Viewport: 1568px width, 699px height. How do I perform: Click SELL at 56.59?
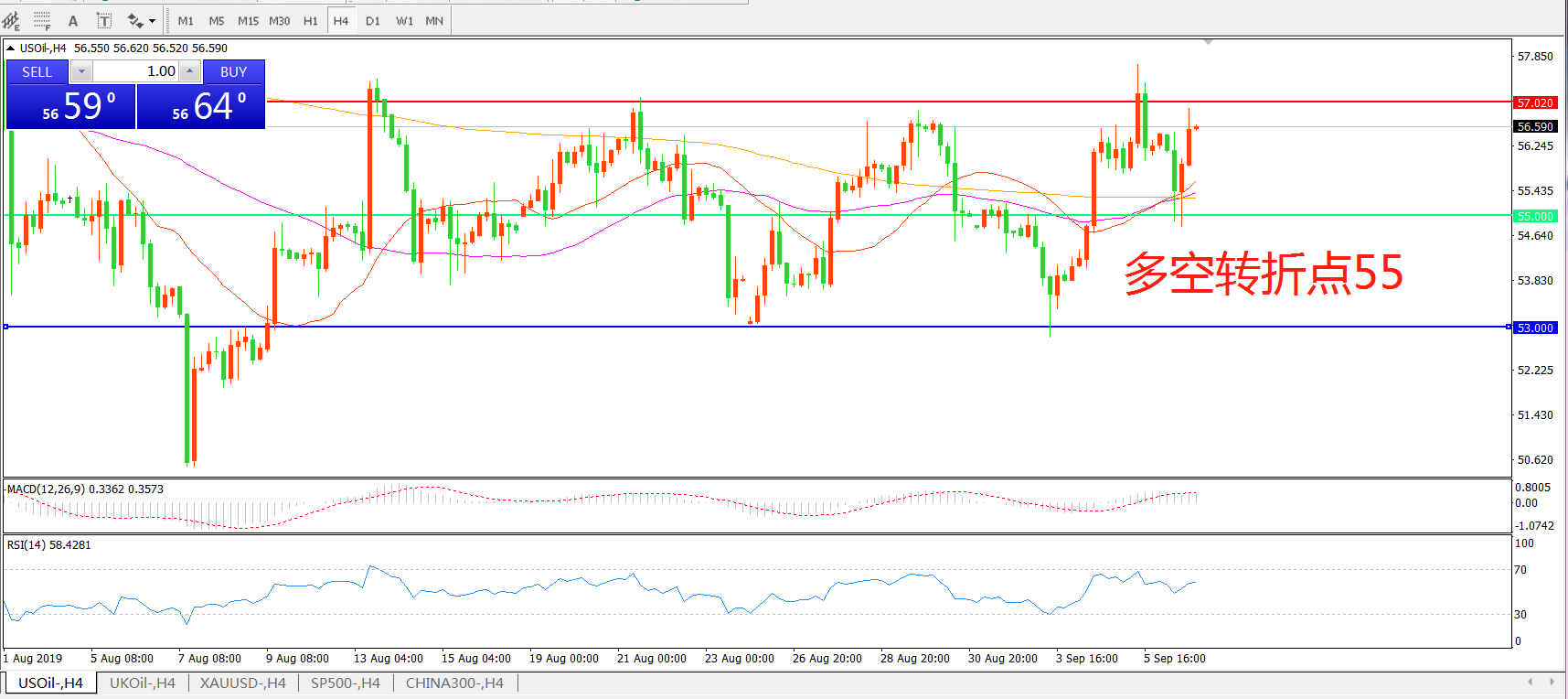(70, 106)
